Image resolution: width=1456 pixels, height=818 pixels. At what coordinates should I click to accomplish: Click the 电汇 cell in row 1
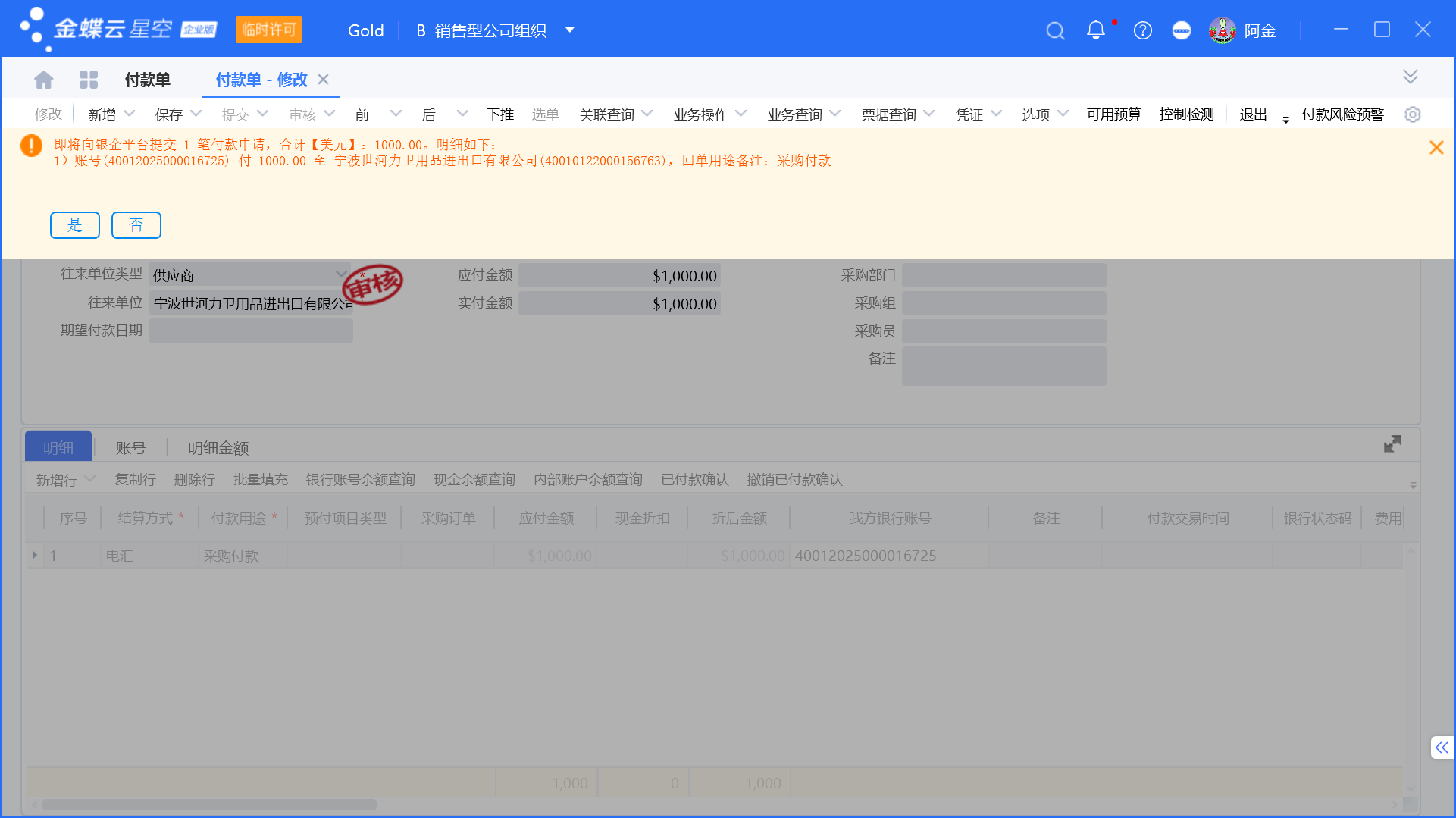click(x=149, y=556)
